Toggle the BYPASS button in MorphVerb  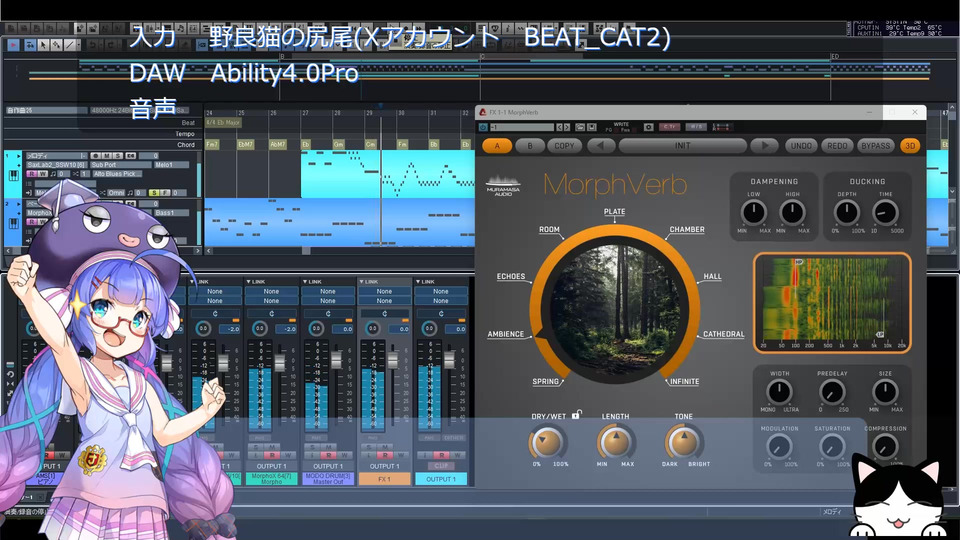(x=876, y=146)
